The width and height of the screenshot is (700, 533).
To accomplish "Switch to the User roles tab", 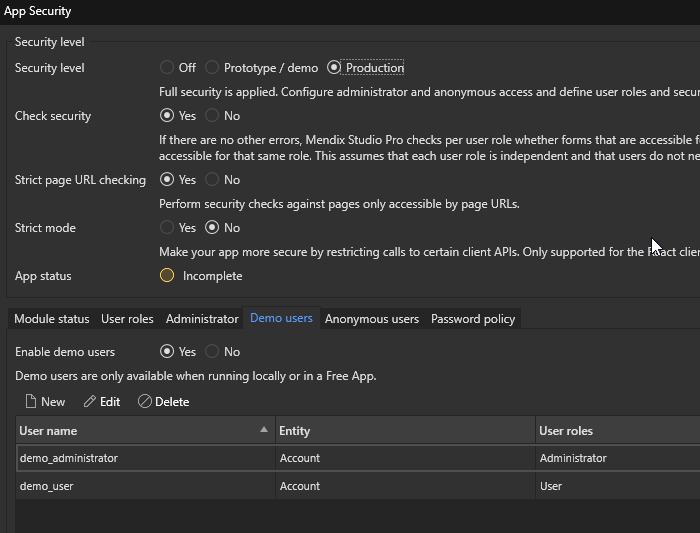I will [x=127, y=319].
